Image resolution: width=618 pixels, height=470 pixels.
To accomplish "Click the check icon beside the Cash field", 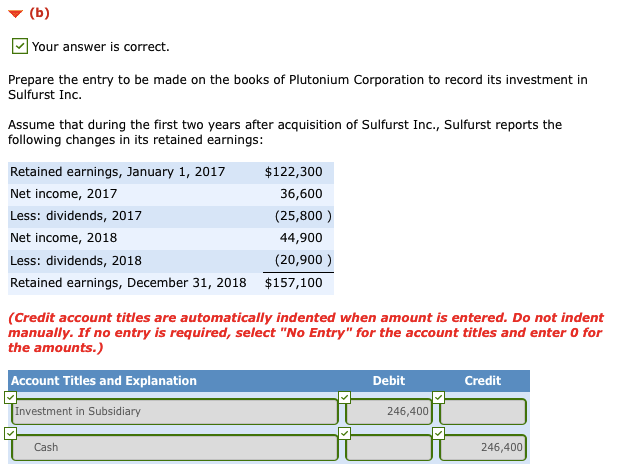I will 9,434.
